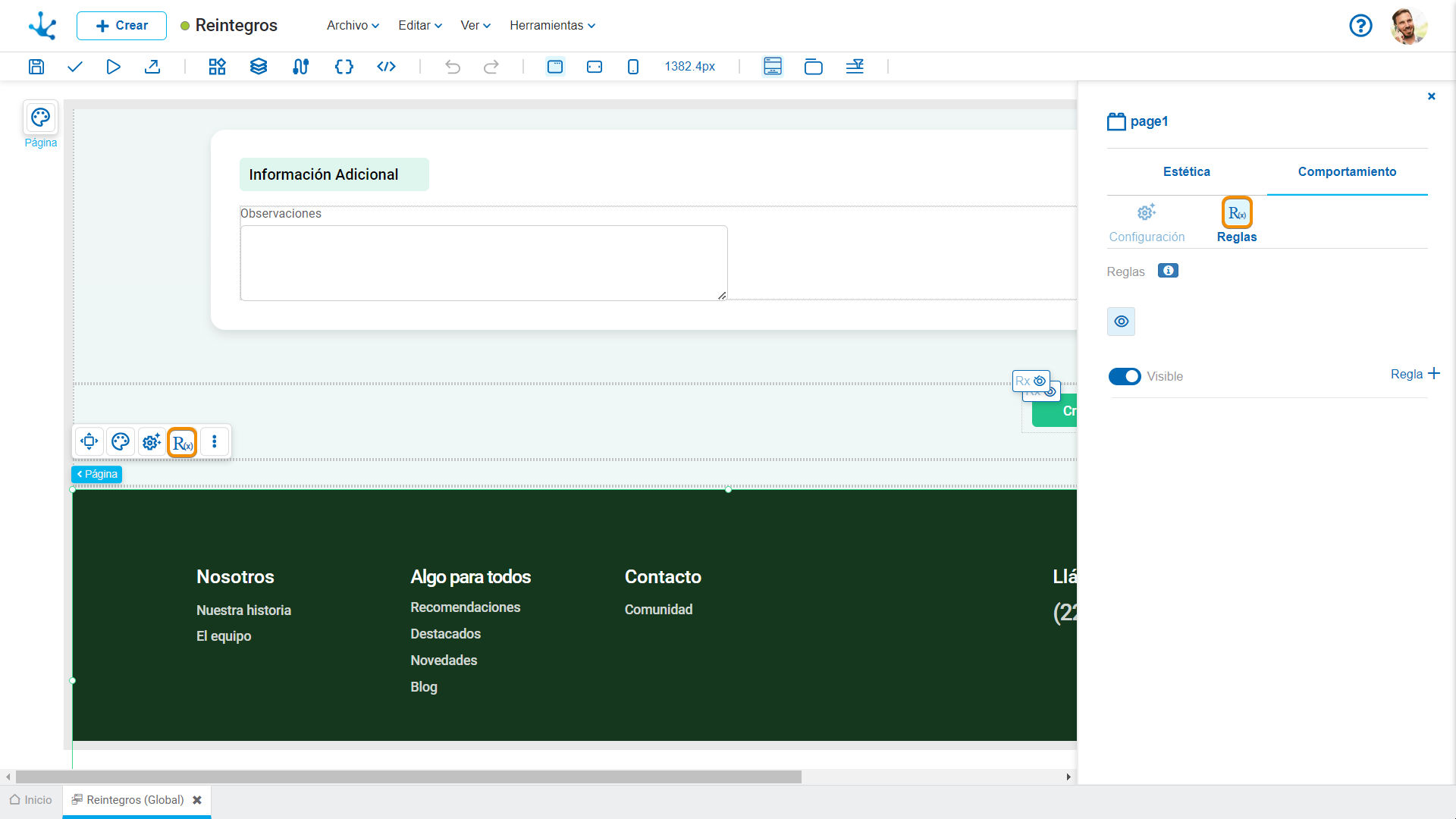Click the Deyel logo icon
1456x819 pixels.
42,26
